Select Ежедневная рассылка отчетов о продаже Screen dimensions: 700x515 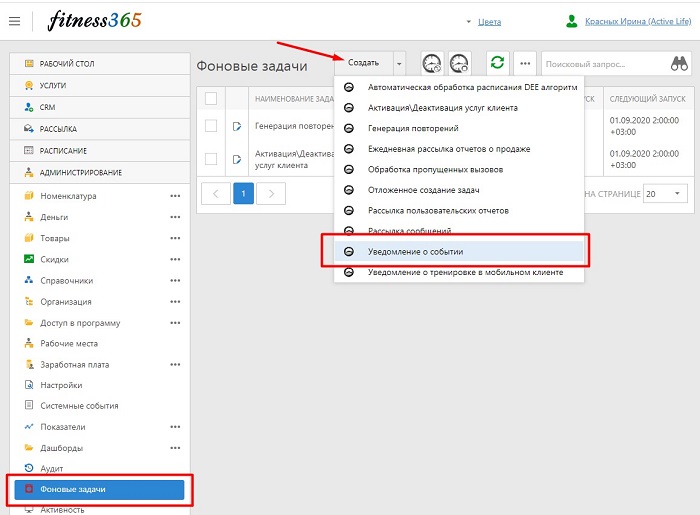(459, 149)
